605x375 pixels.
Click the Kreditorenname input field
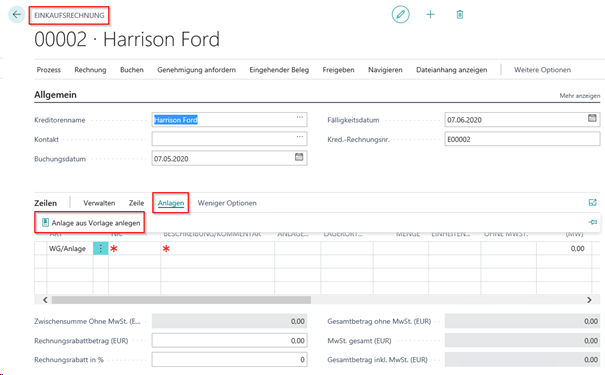click(229, 120)
